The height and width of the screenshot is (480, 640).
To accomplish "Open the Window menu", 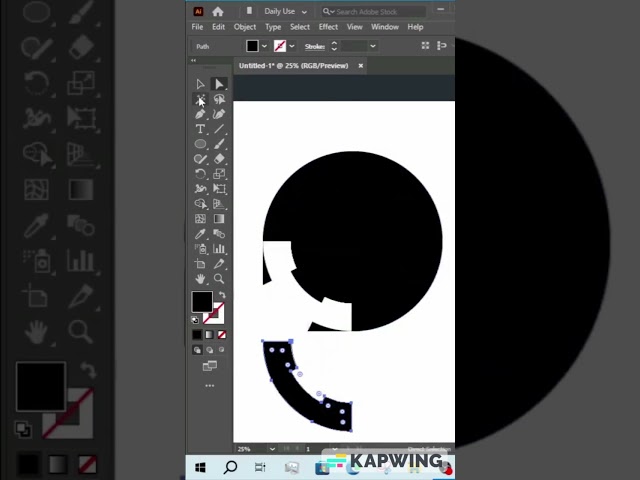I will point(384,27).
